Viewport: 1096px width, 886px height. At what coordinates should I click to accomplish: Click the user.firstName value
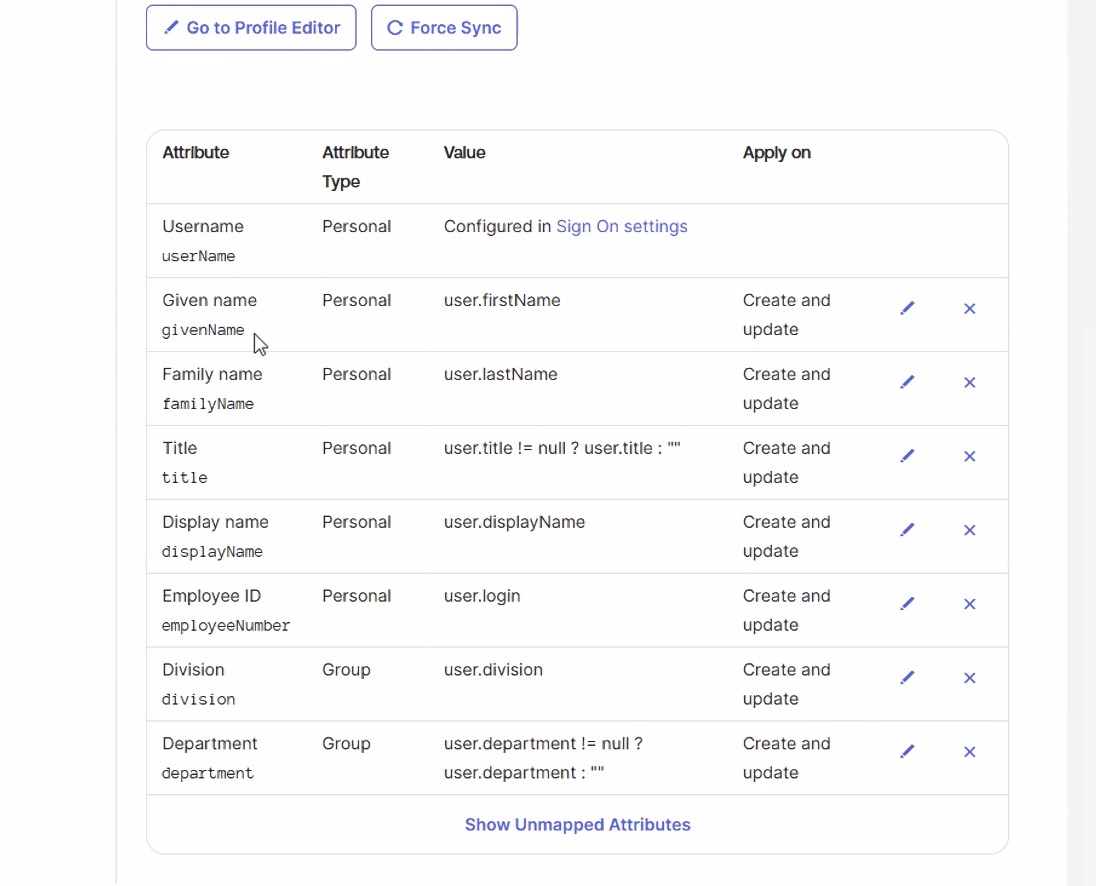(502, 300)
